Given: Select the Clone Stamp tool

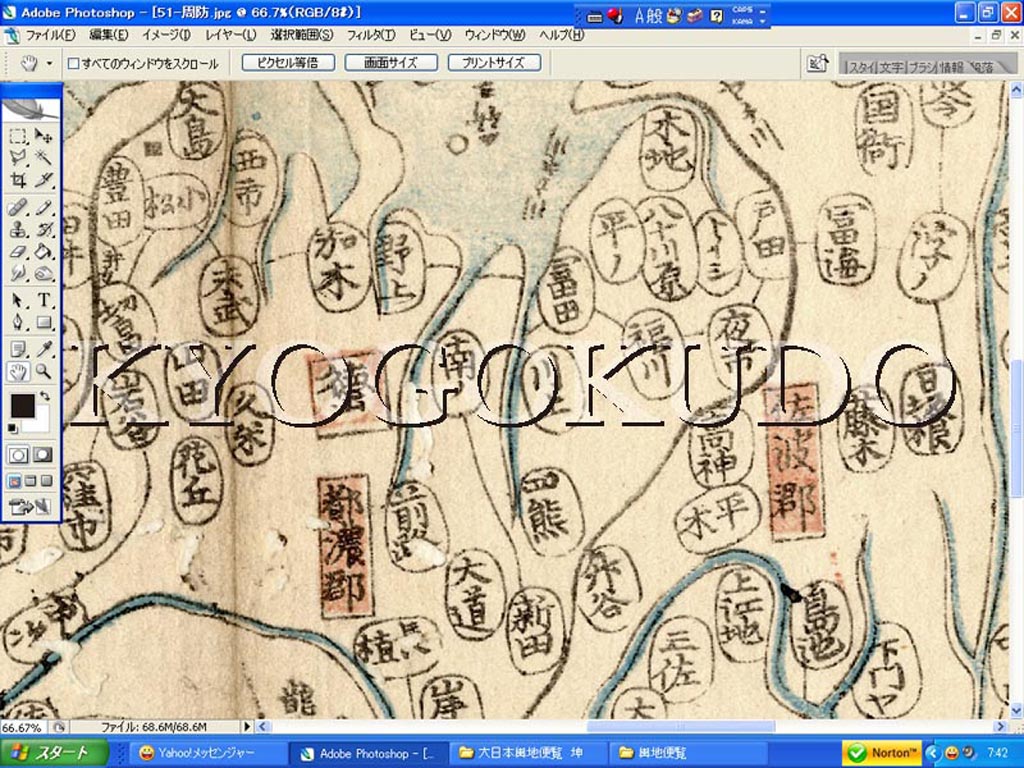Looking at the screenshot, I should [18, 229].
